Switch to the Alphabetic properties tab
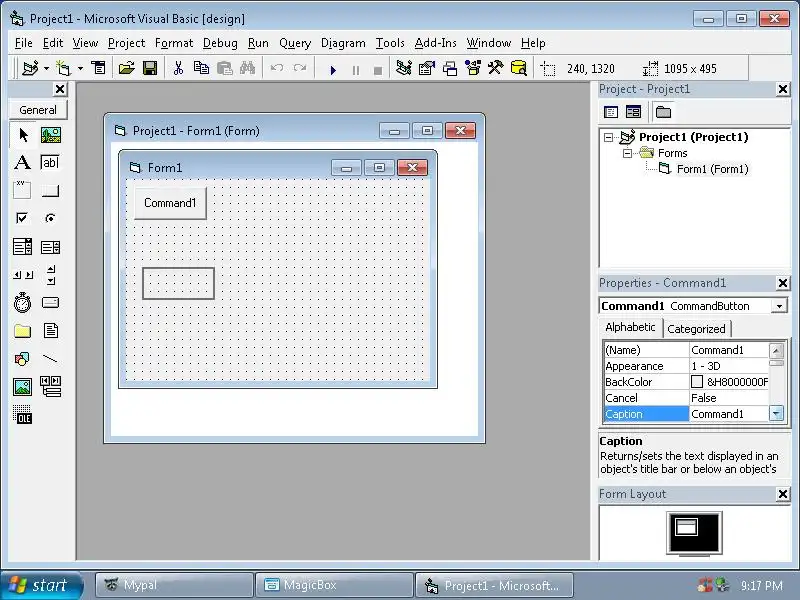Screen dimensions: 800x600 (x=630, y=328)
